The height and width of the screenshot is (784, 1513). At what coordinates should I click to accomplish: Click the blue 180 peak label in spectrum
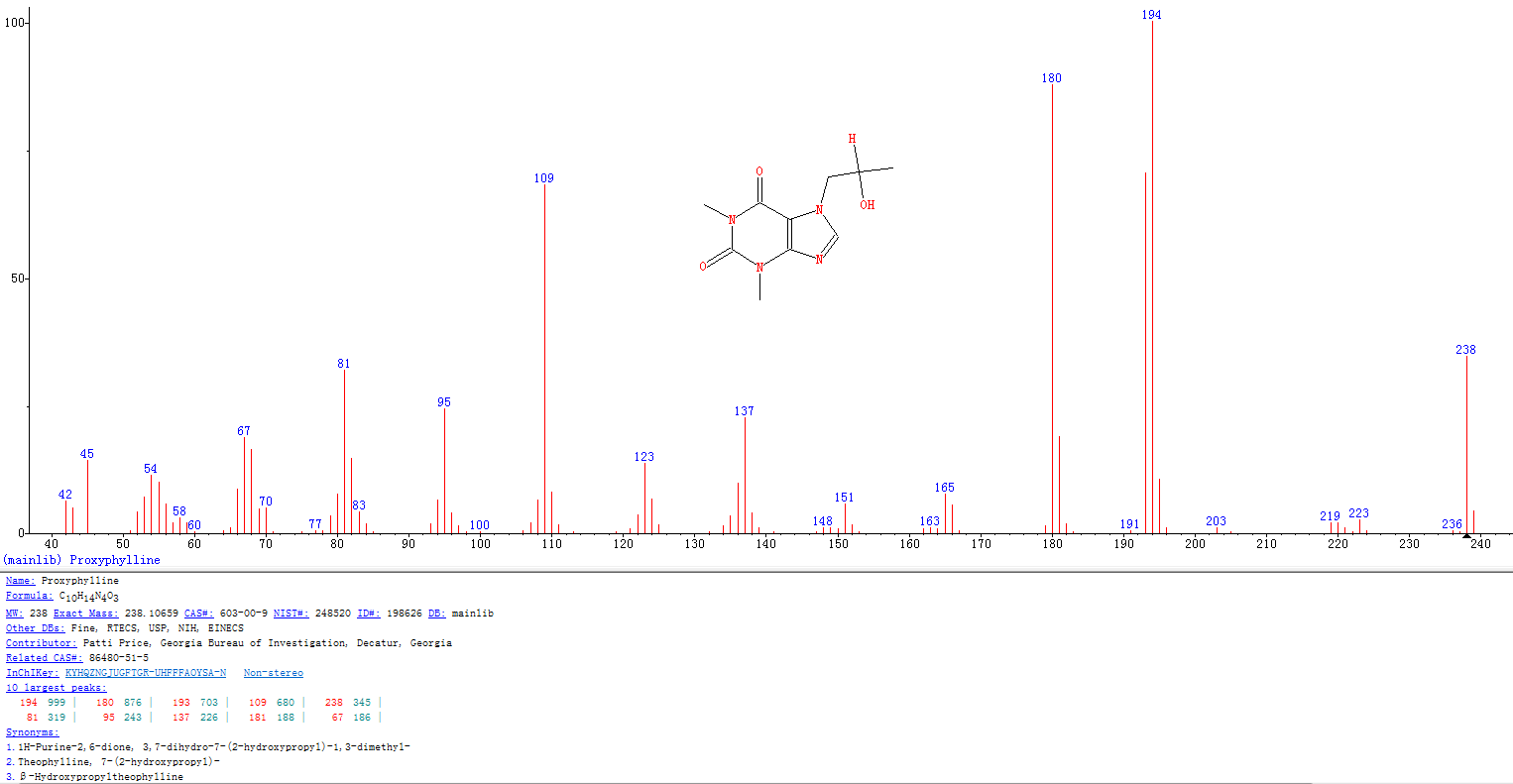[1051, 78]
